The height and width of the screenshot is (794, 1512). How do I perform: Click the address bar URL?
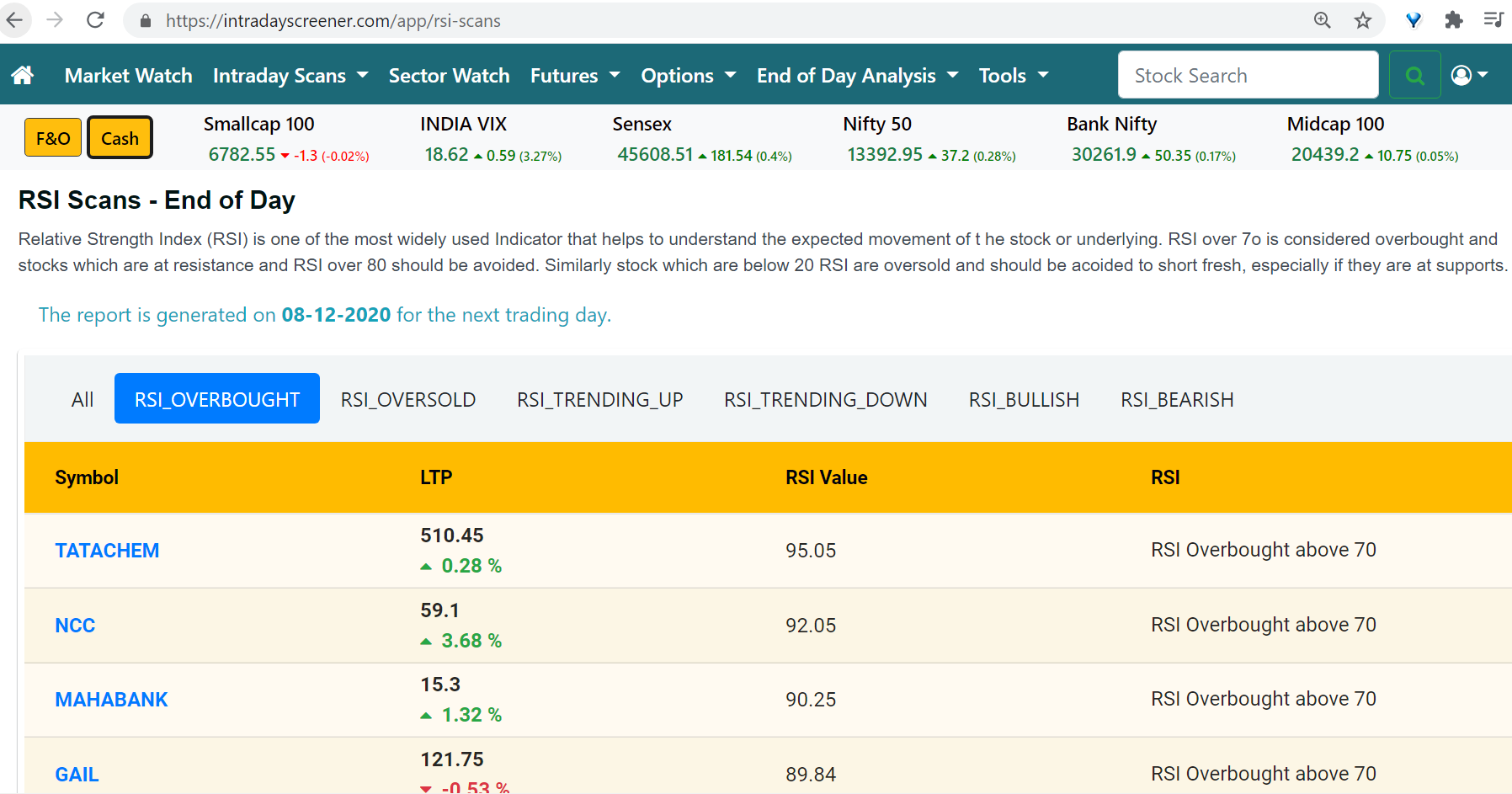click(x=333, y=21)
